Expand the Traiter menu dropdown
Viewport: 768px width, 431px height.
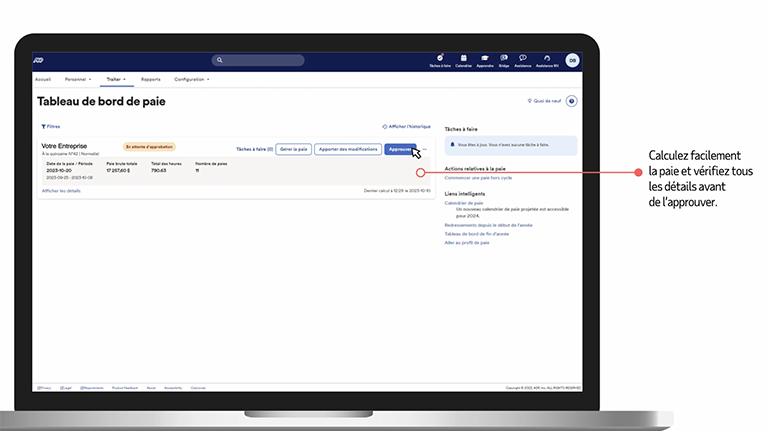click(116, 78)
